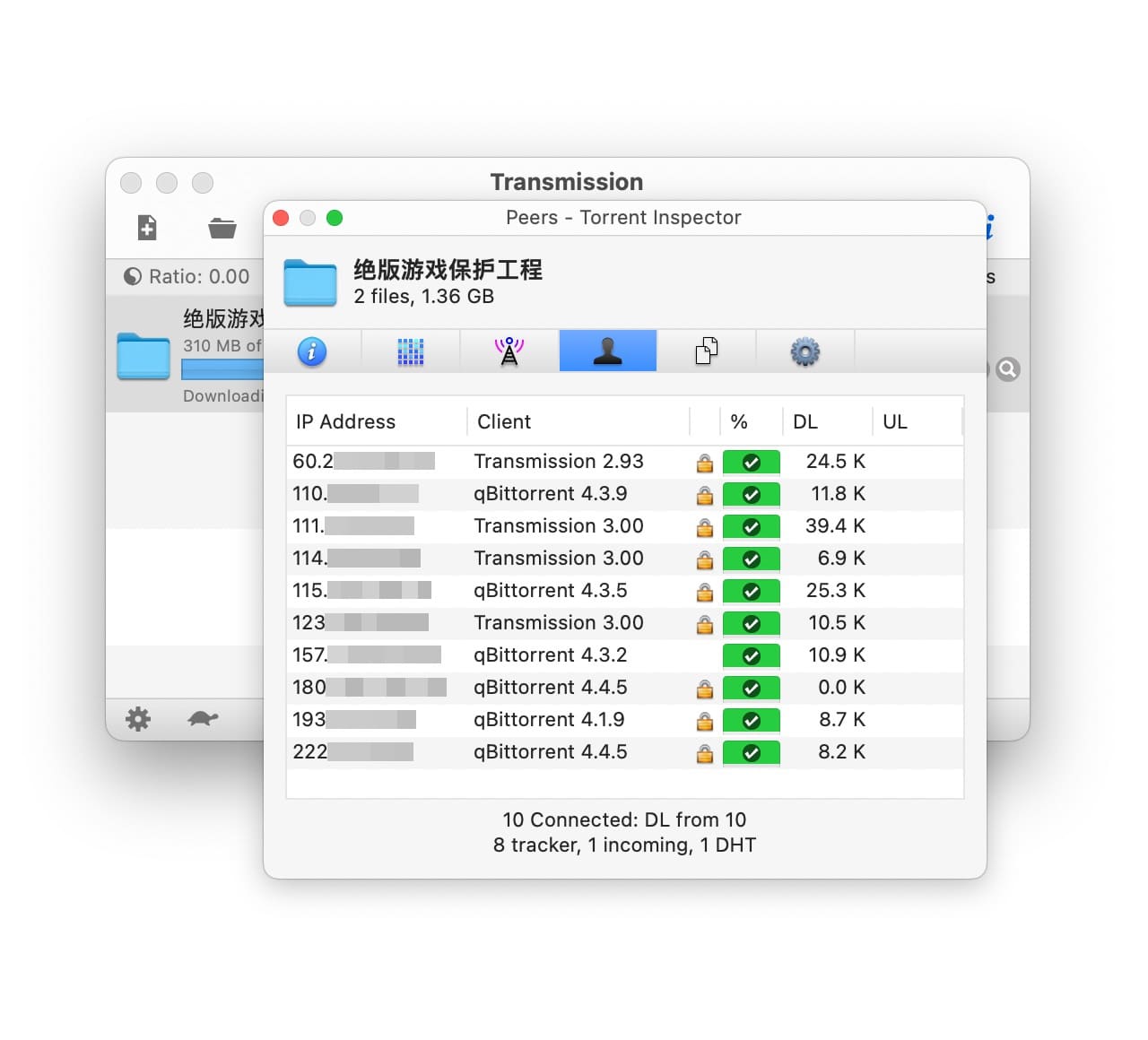Switch to the Activity tab in inspector

click(x=411, y=351)
